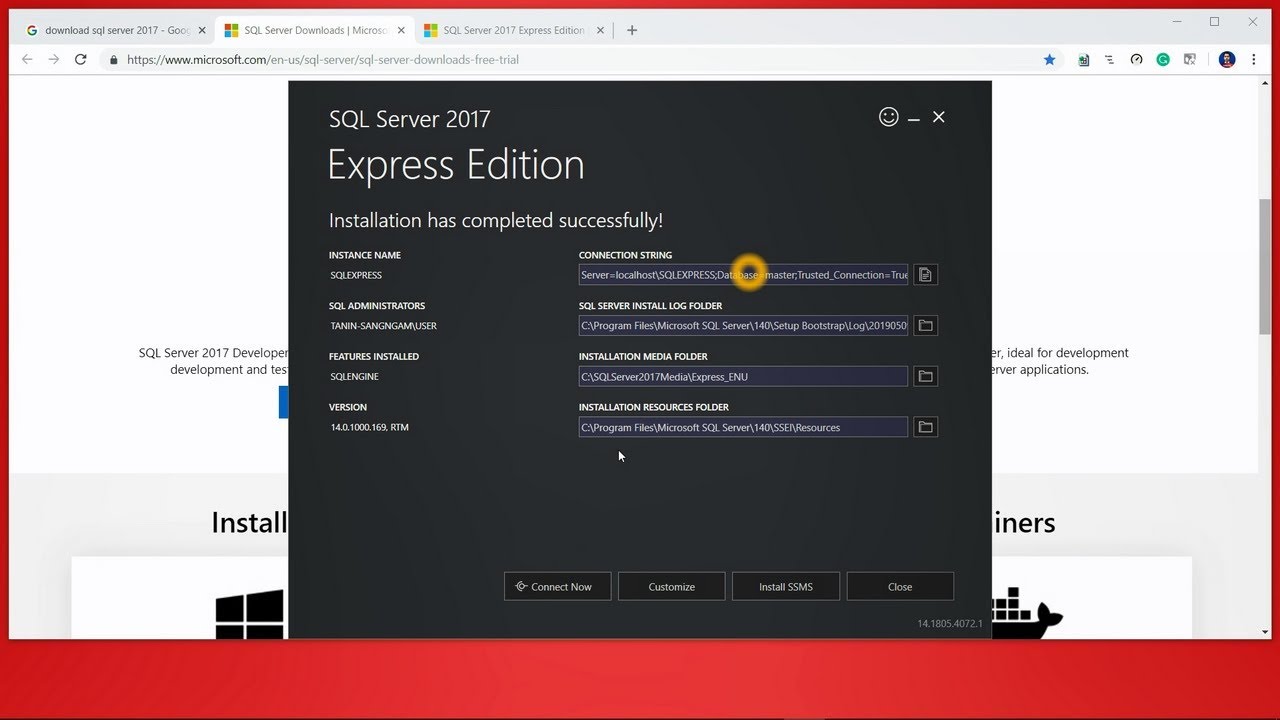Screen dimensions: 1280x720
Task: Open the SQL Server install log folder icon
Action: [925, 325]
